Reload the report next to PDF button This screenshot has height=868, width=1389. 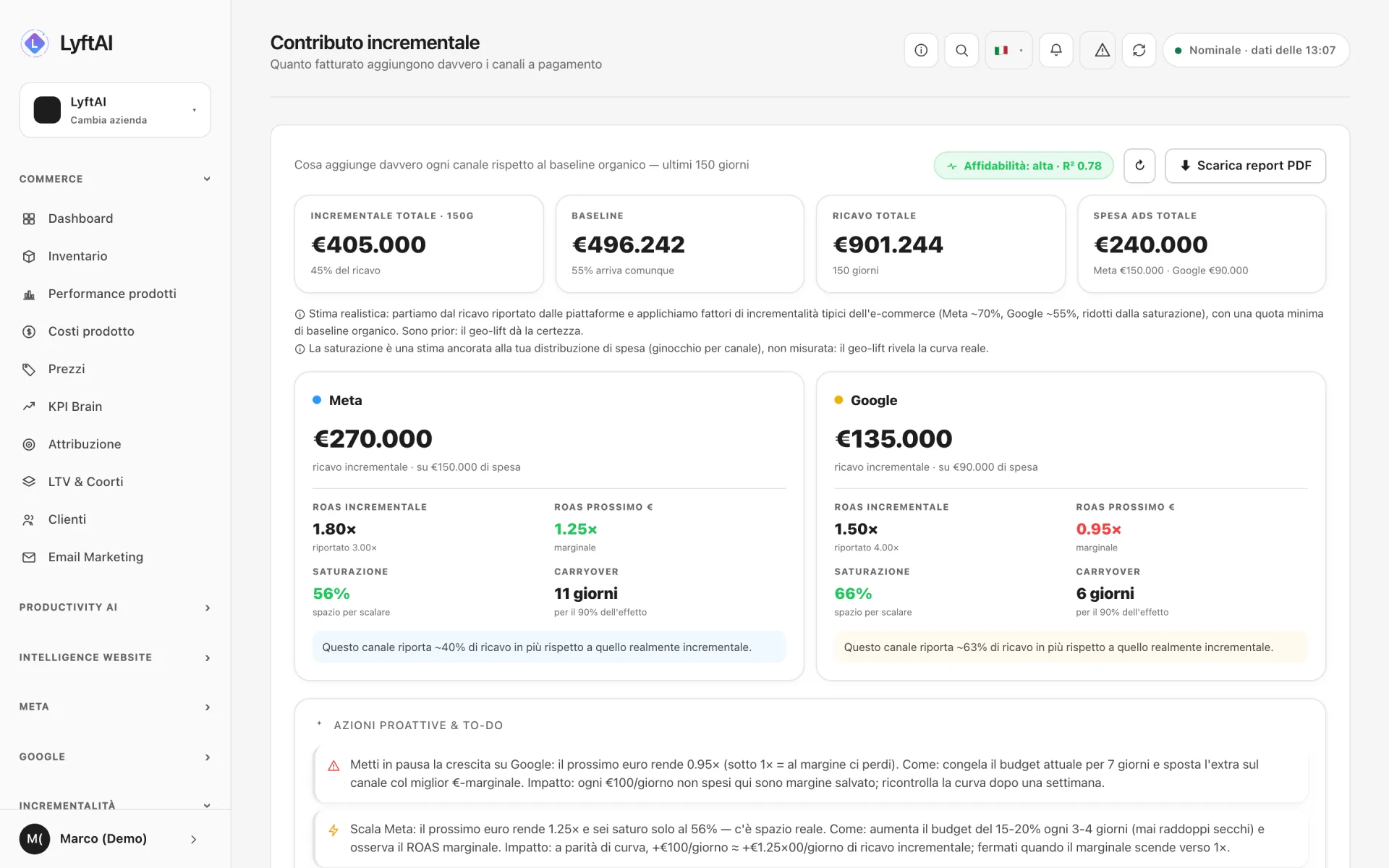pos(1139,166)
